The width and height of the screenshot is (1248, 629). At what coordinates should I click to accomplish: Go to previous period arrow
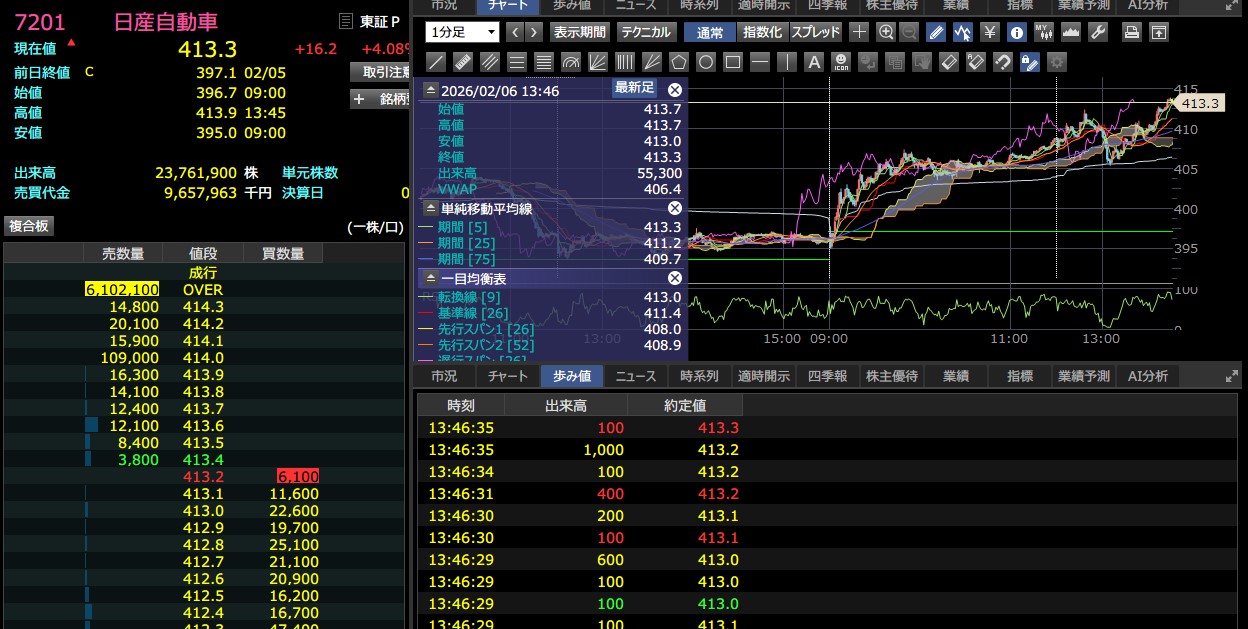coord(515,32)
